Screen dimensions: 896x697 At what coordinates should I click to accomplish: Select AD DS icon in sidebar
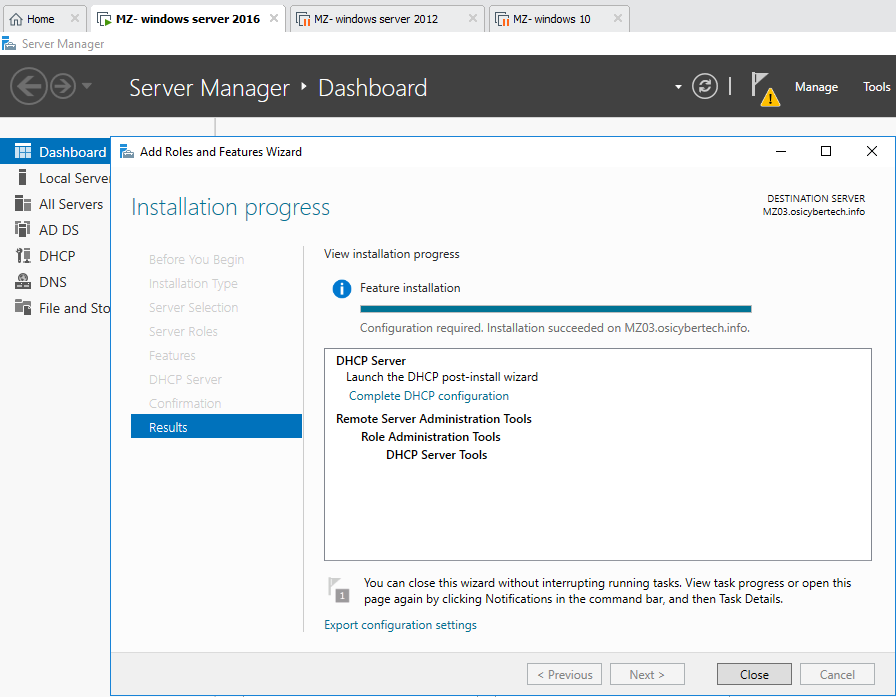[x=23, y=230]
